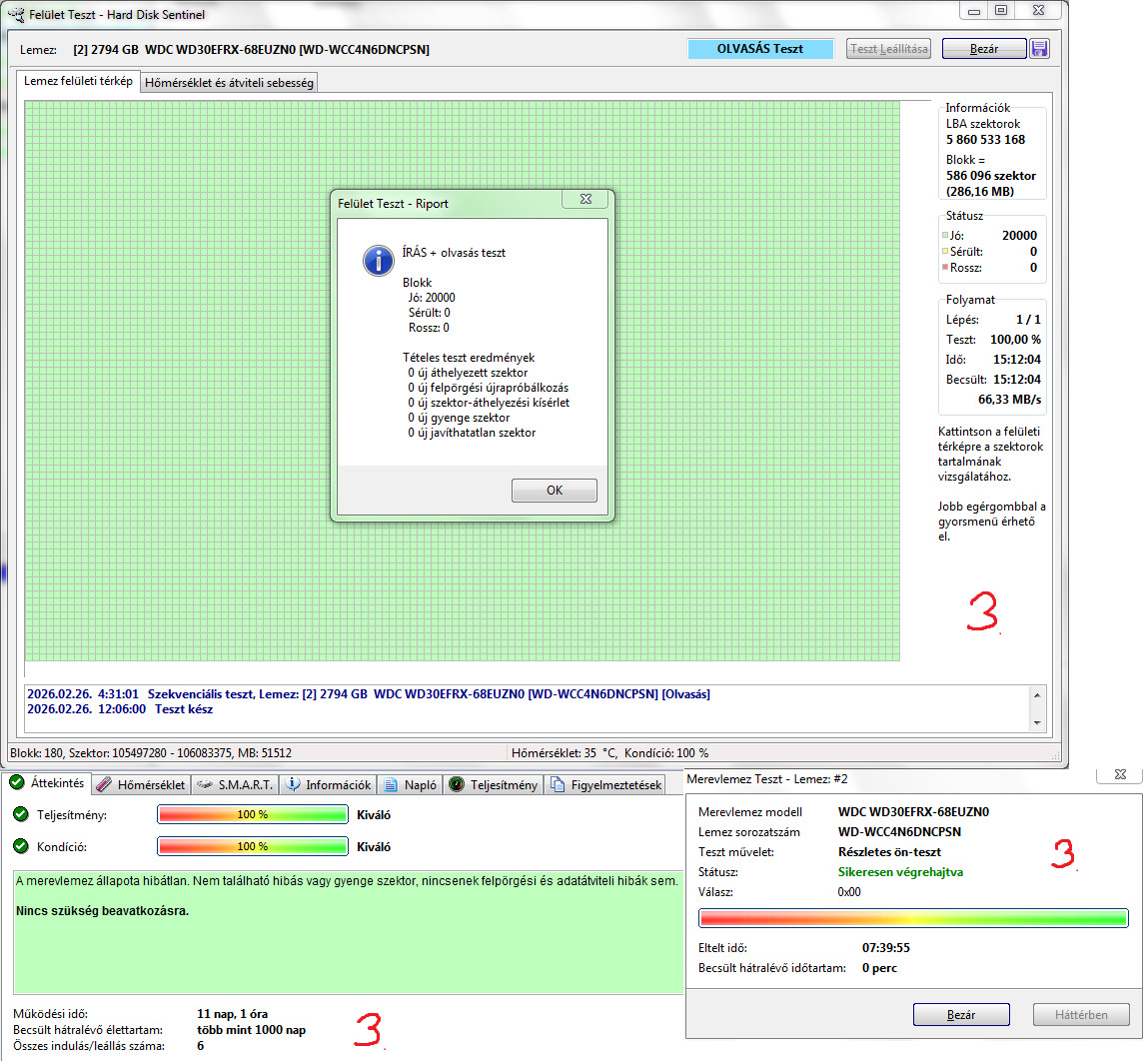The image size is (1144, 1064).
Task: Open the S.M.A.R.T. tab
Action: click(x=235, y=784)
